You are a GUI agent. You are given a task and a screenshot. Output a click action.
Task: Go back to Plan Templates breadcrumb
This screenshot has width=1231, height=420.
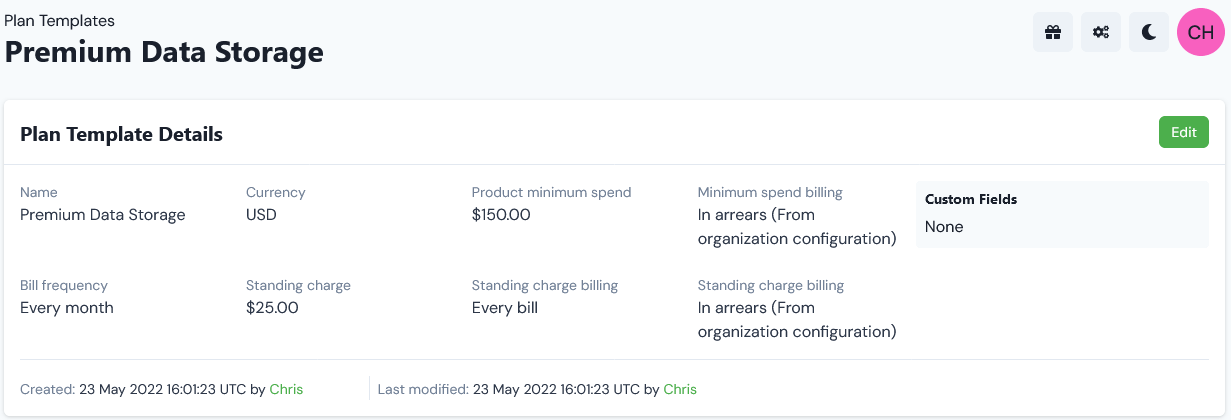coord(59,20)
